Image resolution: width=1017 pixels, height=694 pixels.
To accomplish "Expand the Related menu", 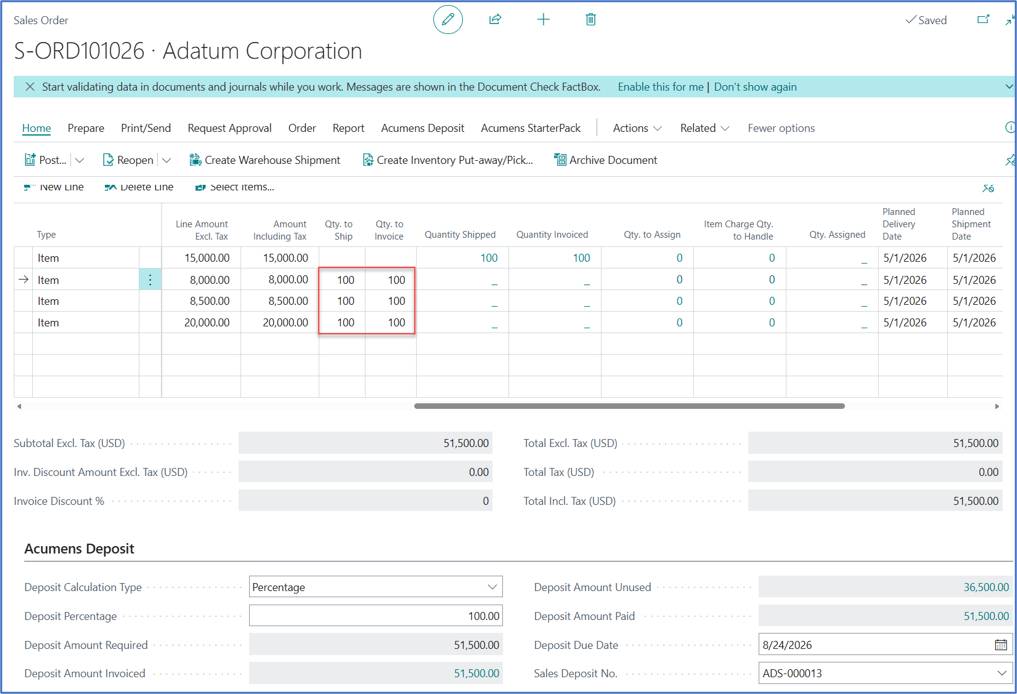I will pos(704,128).
